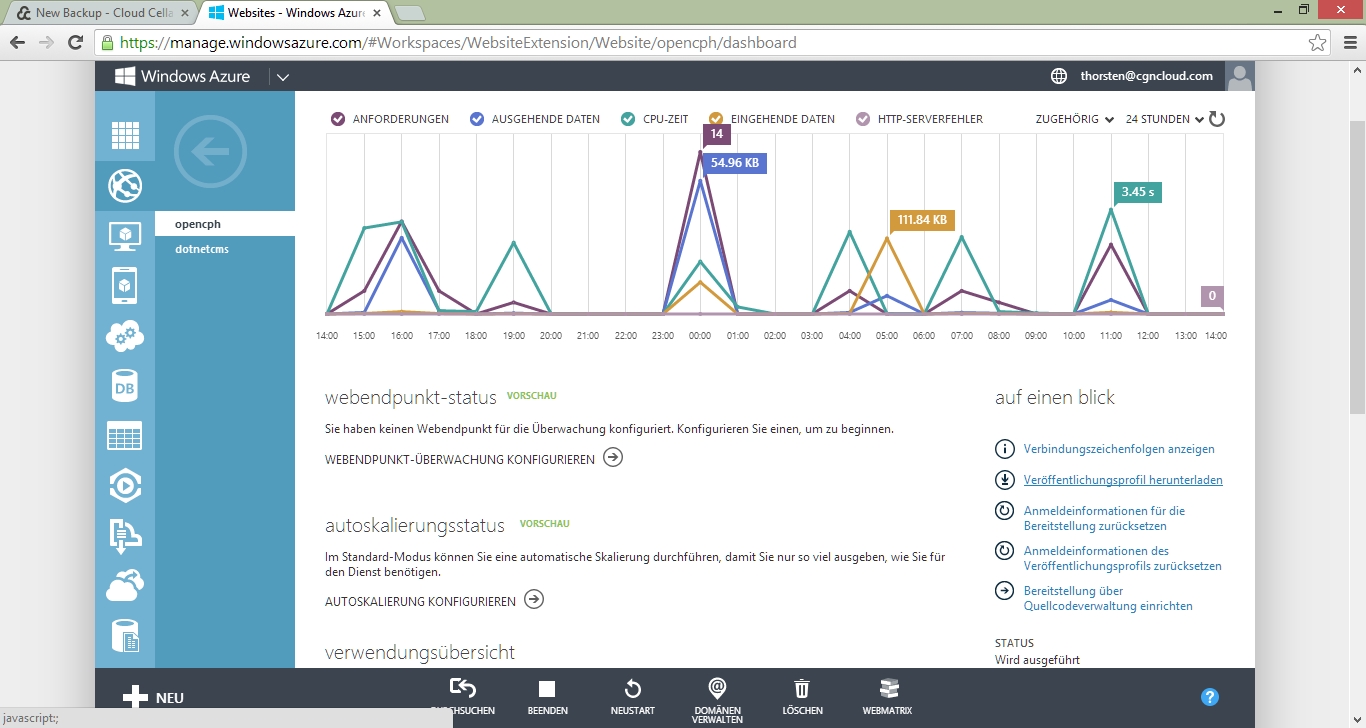Open the Media Services play icon

point(125,486)
